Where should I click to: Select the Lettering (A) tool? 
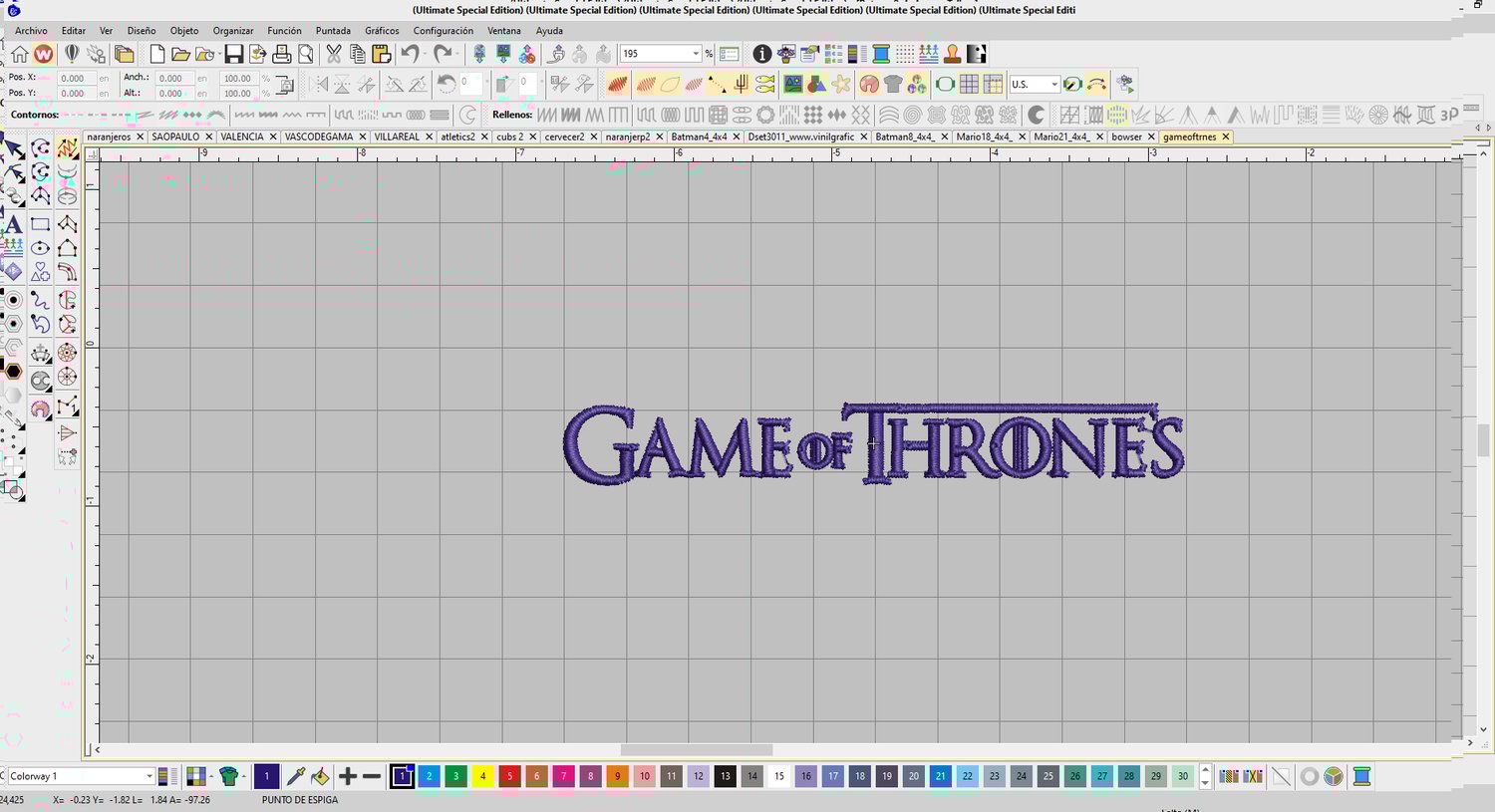[14, 224]
